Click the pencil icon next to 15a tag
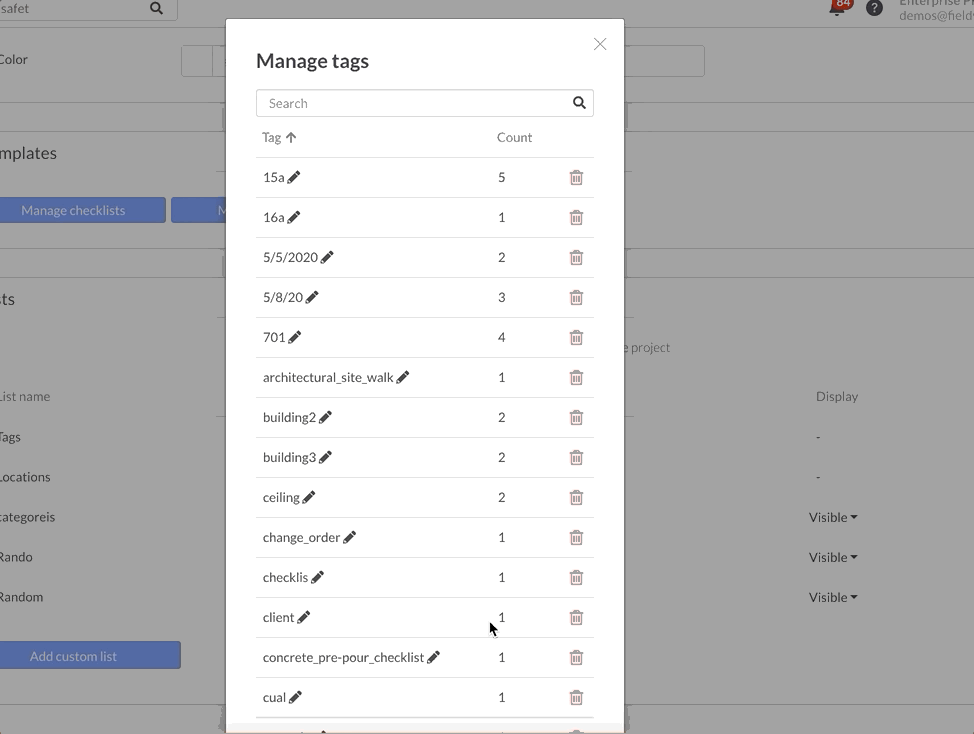This screenshot has height=734, width=974. (294, 177)
